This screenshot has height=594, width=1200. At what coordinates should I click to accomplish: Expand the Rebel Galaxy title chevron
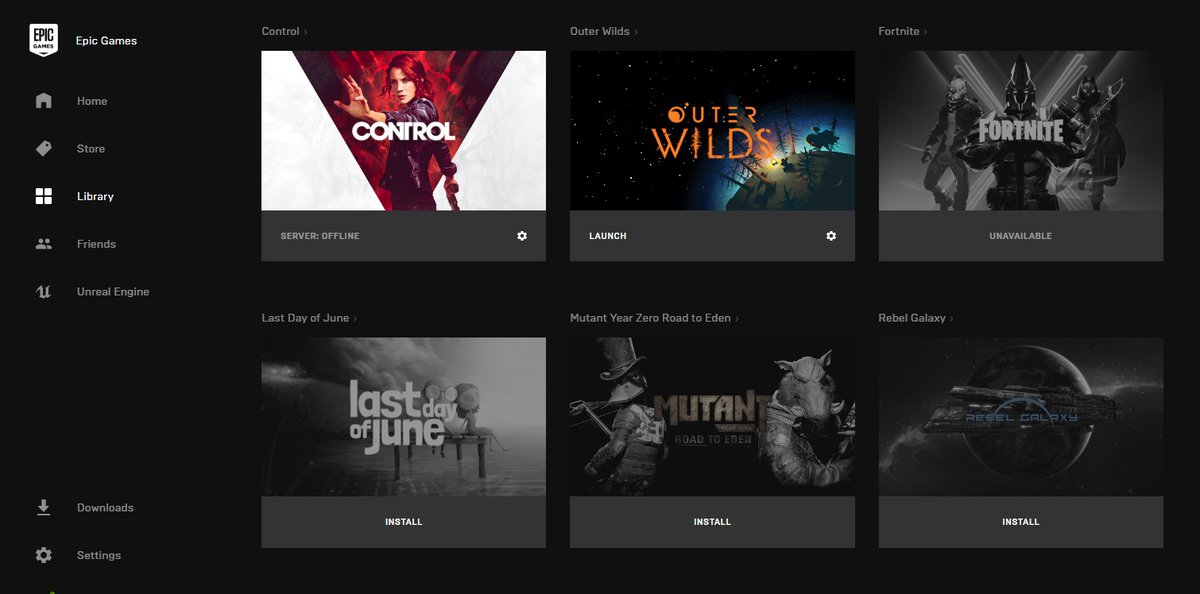[x=952, y=319]
